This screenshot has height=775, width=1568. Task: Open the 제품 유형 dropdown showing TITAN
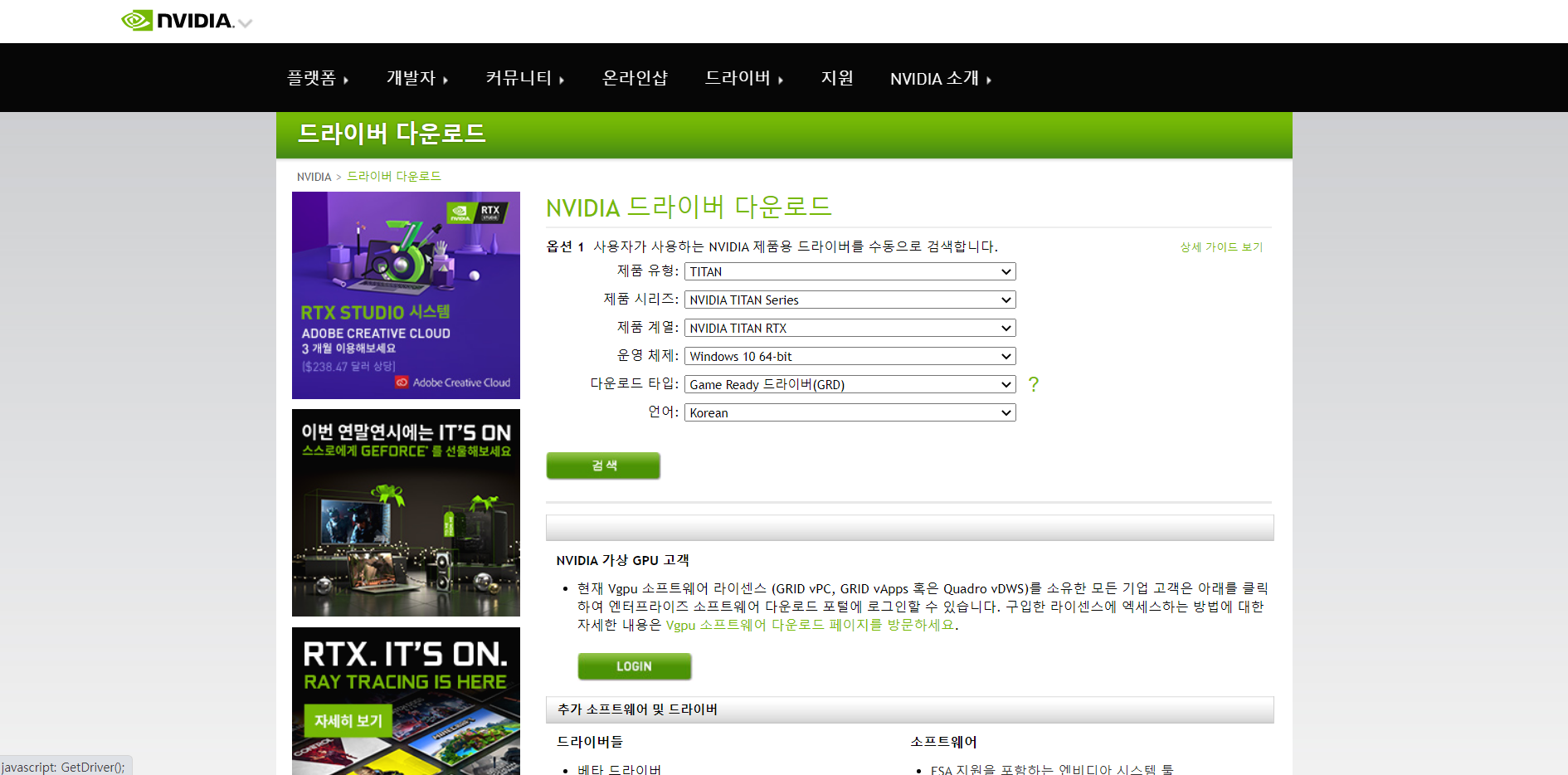pos(850,271)
